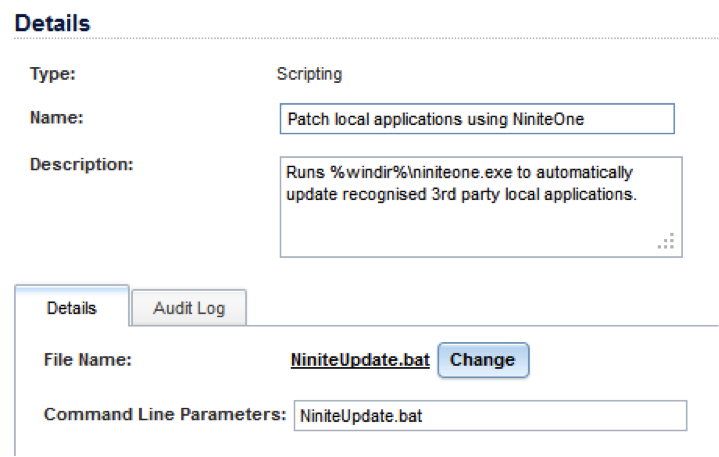Image resolution: width=719 pixels, height=457 pixels.
Task: Open the NiniteUpdate.bat file link
Action: click(x=360, y=360)
